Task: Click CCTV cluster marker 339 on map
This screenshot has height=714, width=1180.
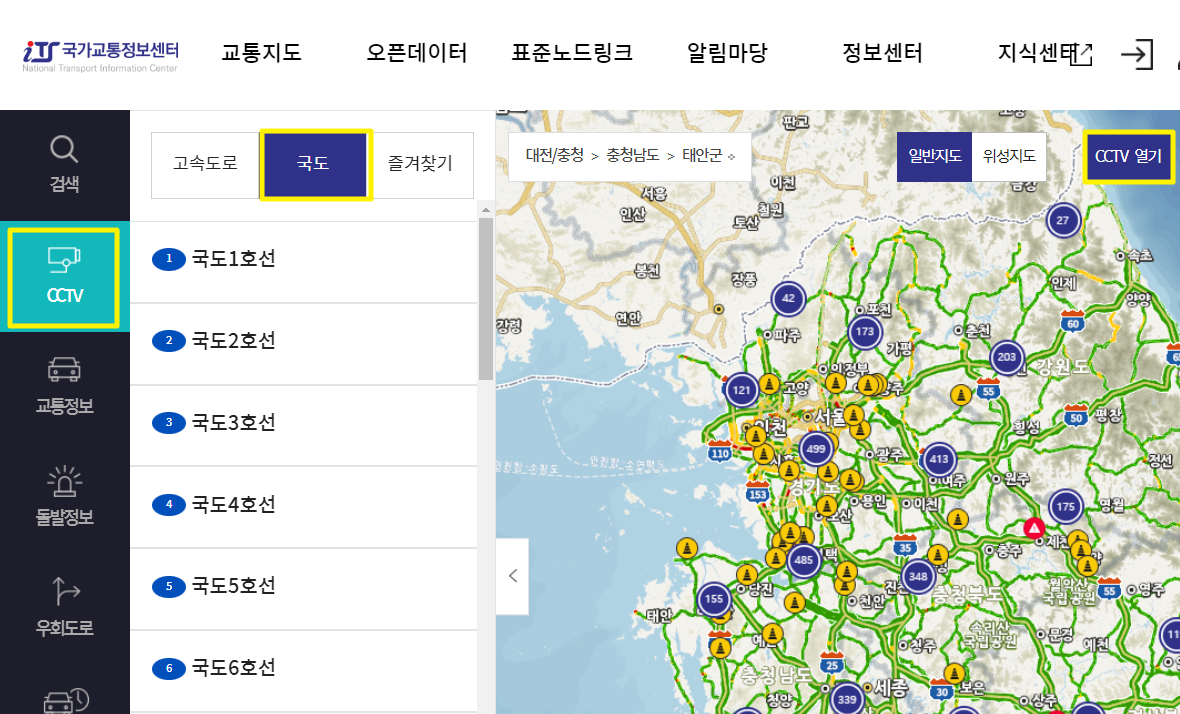Action: (847, 699)
